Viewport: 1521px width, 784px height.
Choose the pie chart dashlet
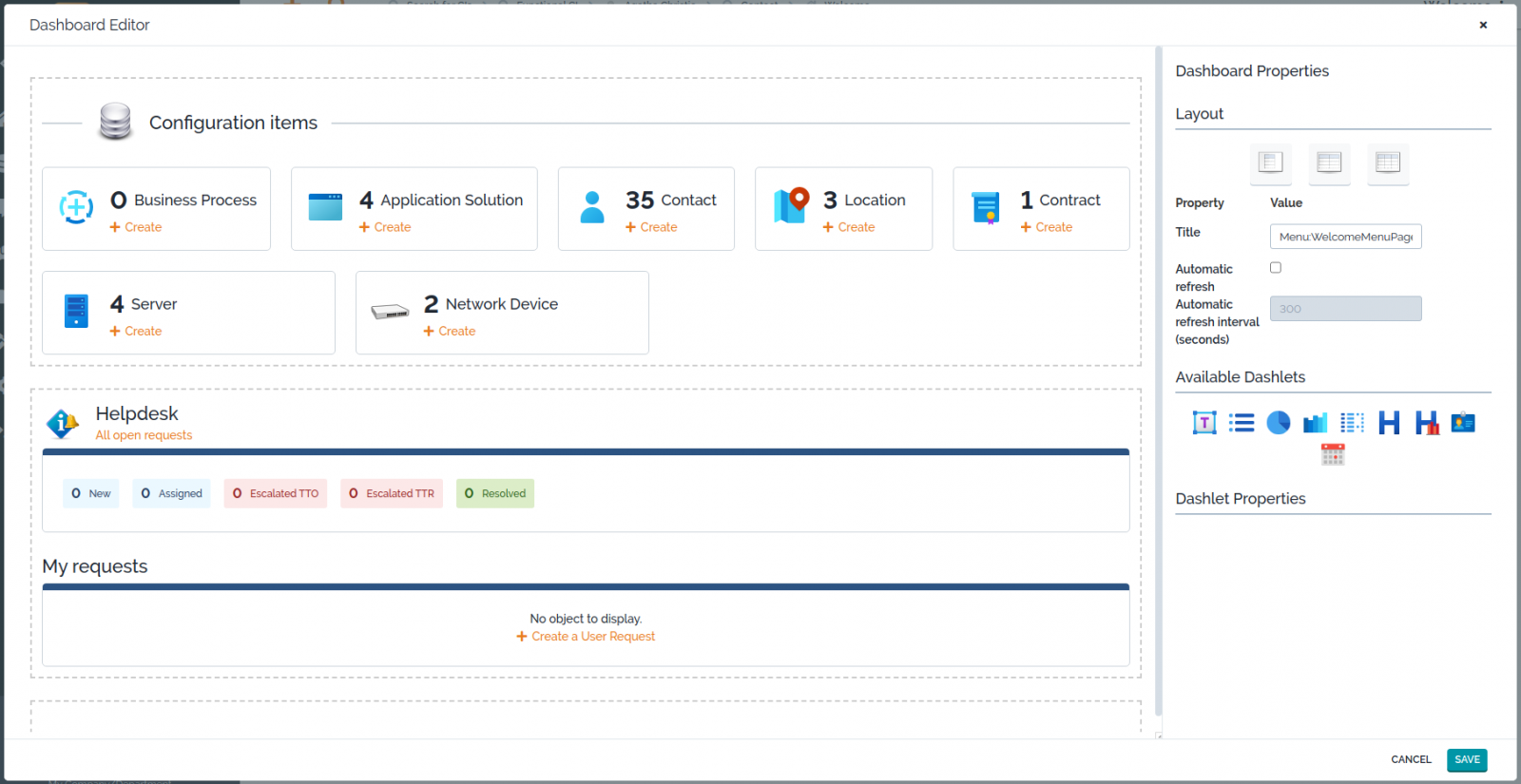(x=1278, y=423)
